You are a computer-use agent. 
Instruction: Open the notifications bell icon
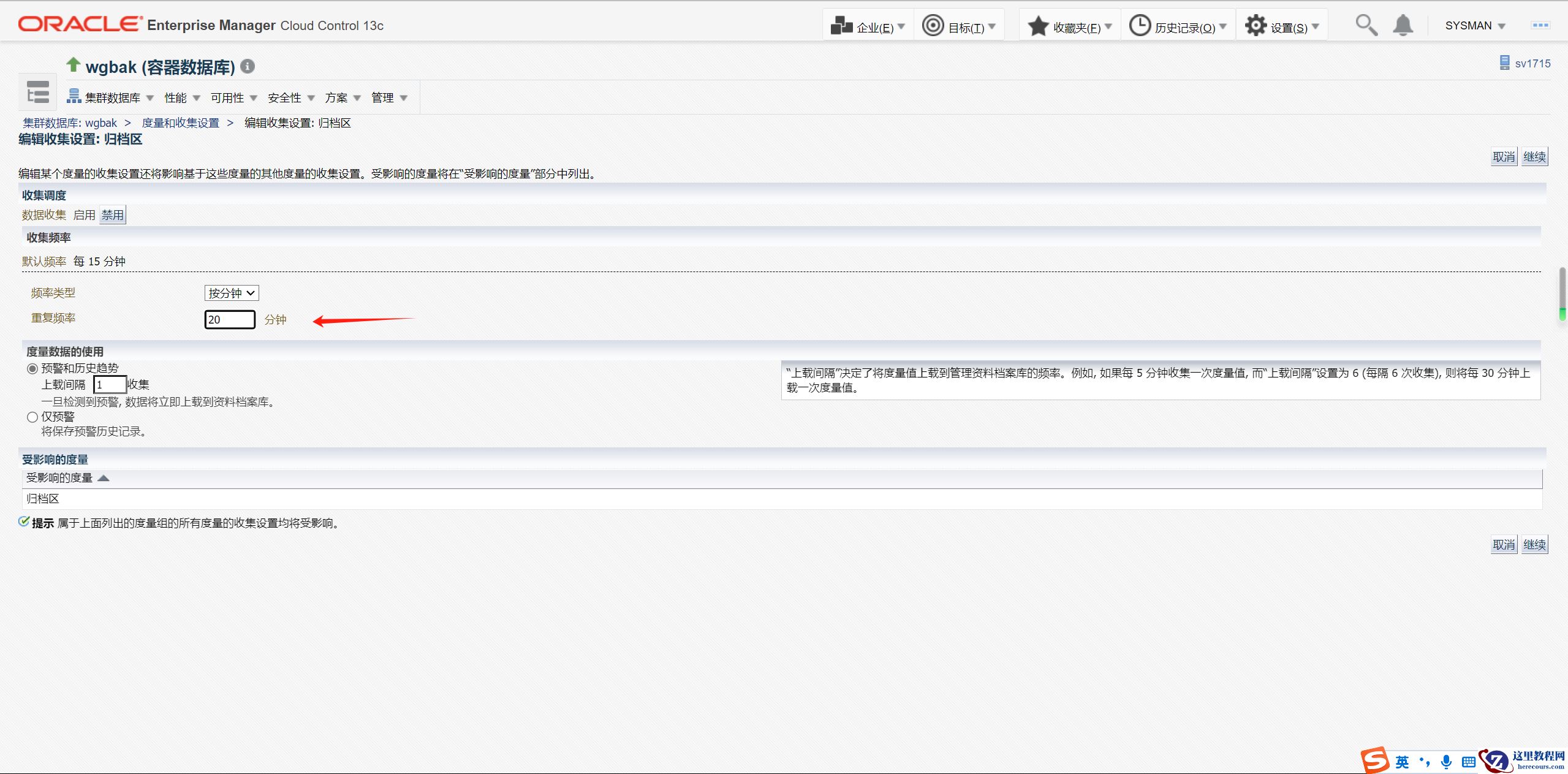(1403, 26)
